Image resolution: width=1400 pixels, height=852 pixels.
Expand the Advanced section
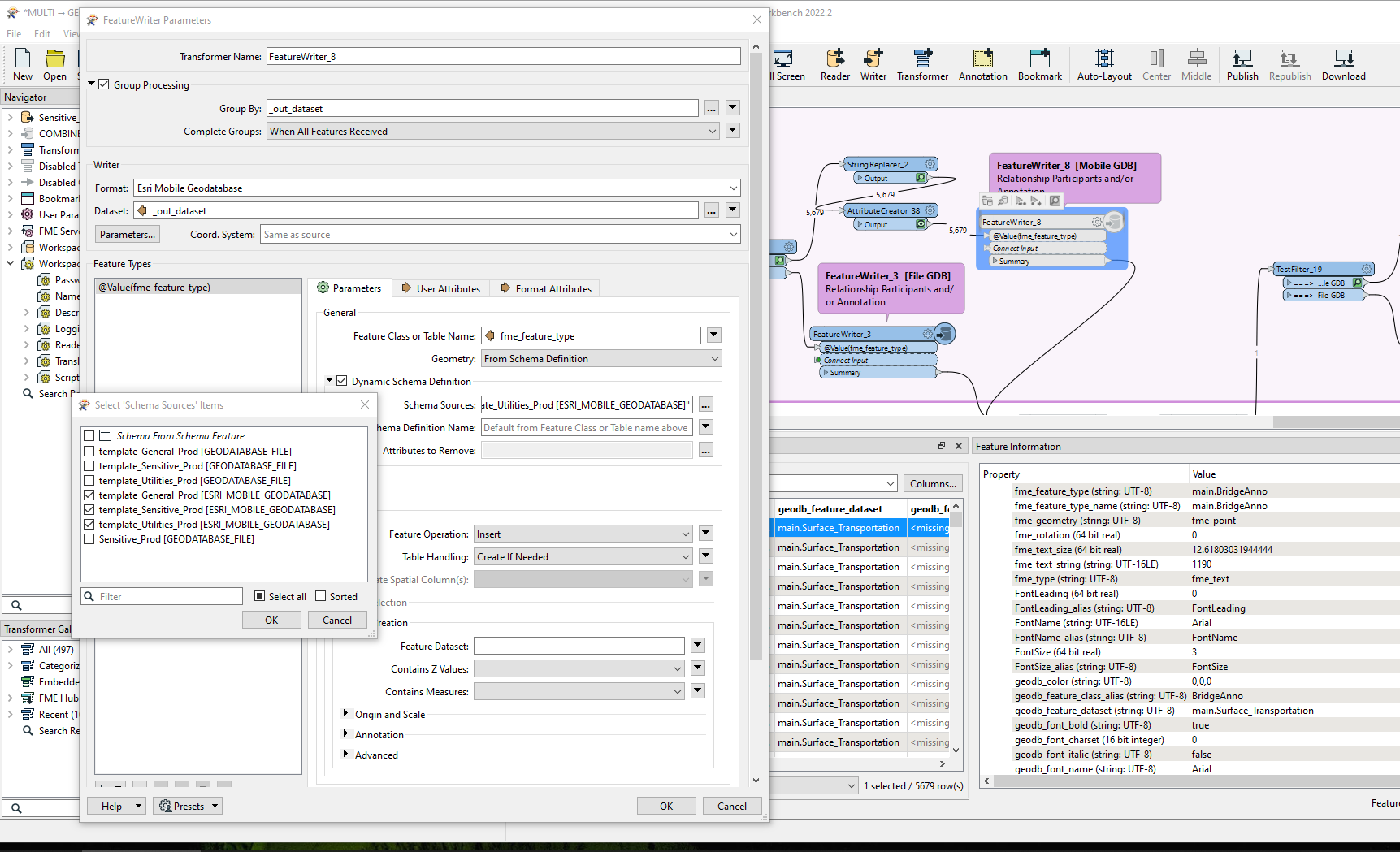345,755
